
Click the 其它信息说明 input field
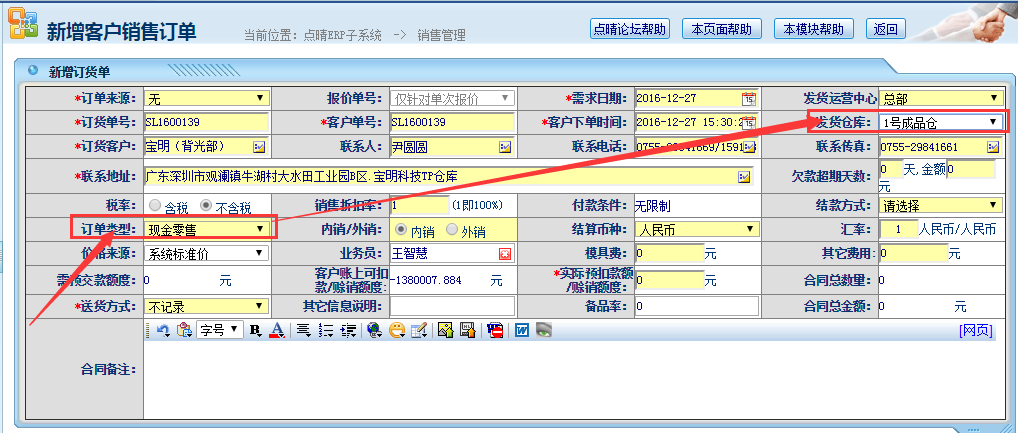(453, 306)
